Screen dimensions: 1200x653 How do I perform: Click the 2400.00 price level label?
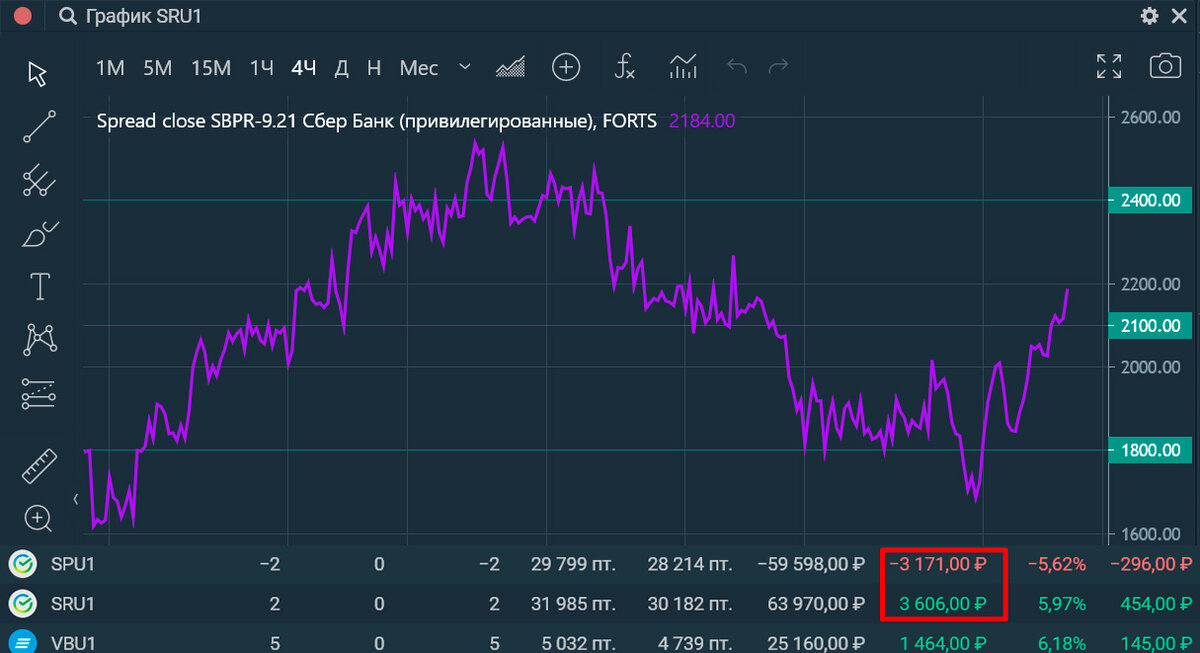1150,200
